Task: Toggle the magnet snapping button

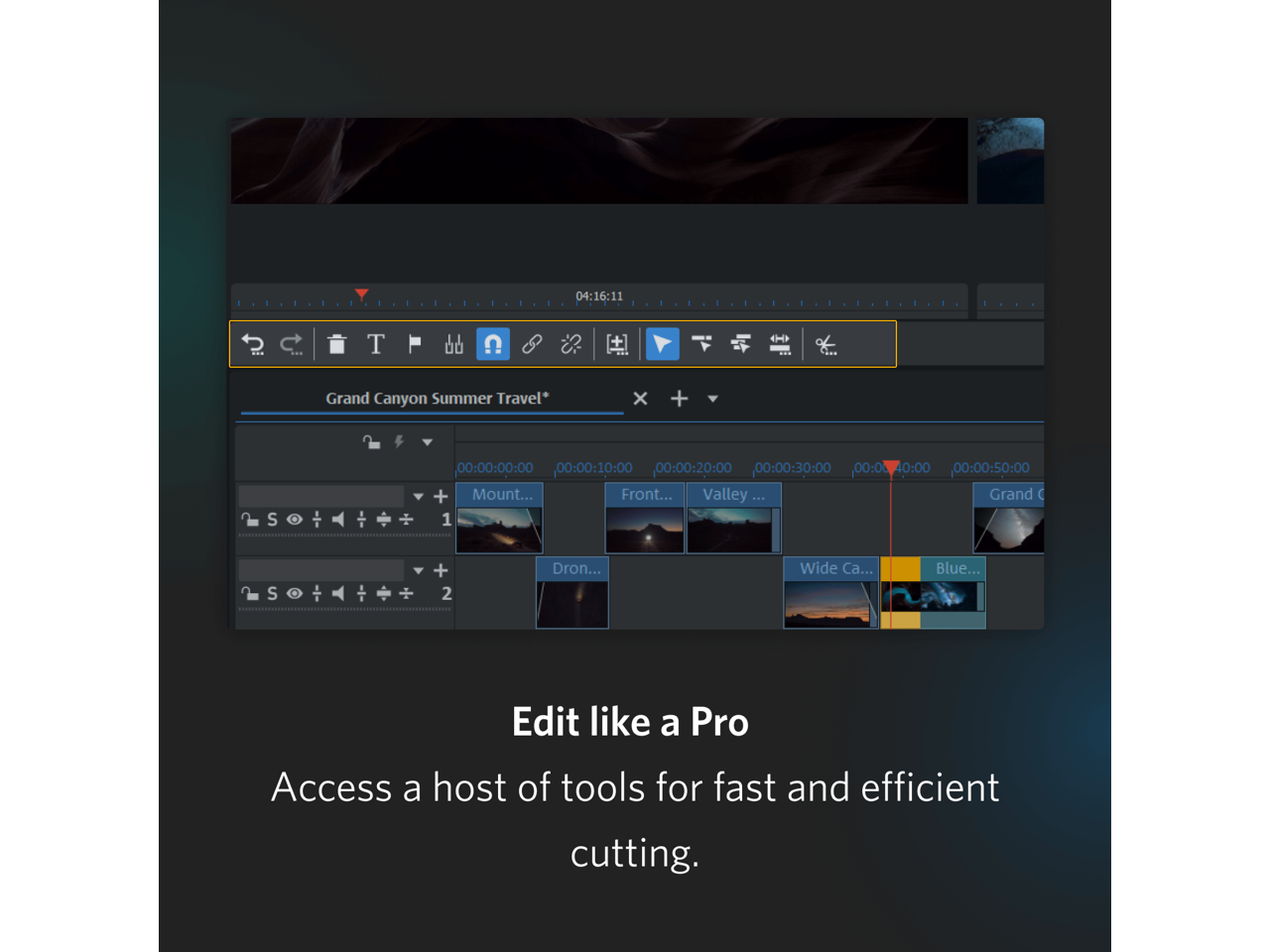Action: coord(492,344)
